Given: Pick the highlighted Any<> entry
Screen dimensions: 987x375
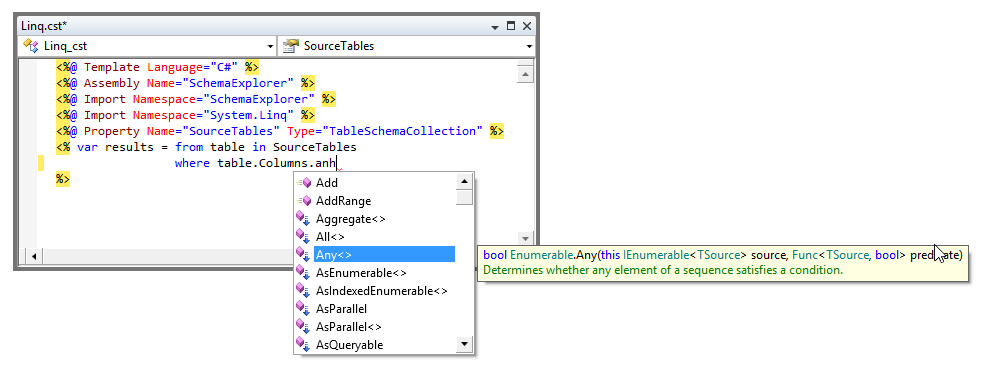Looking at the screenshot, I should tap(384, 255).
